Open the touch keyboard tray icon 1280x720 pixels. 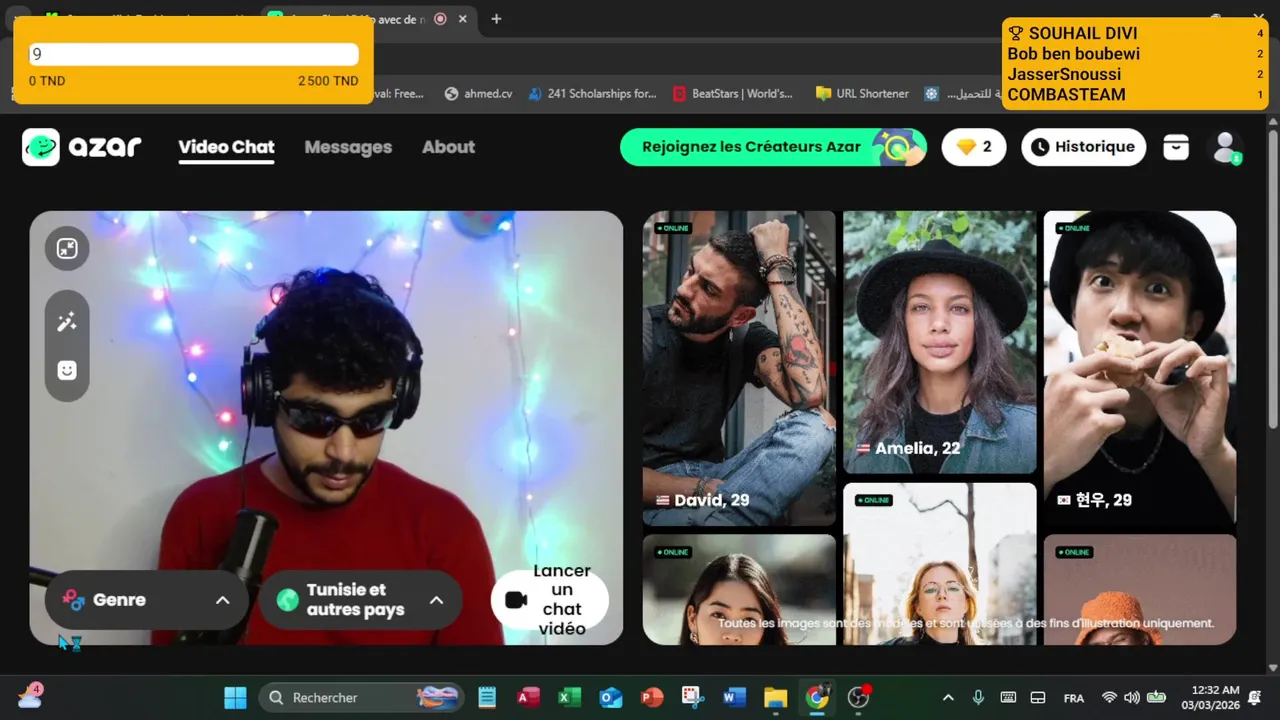[x=1008, y=697]
